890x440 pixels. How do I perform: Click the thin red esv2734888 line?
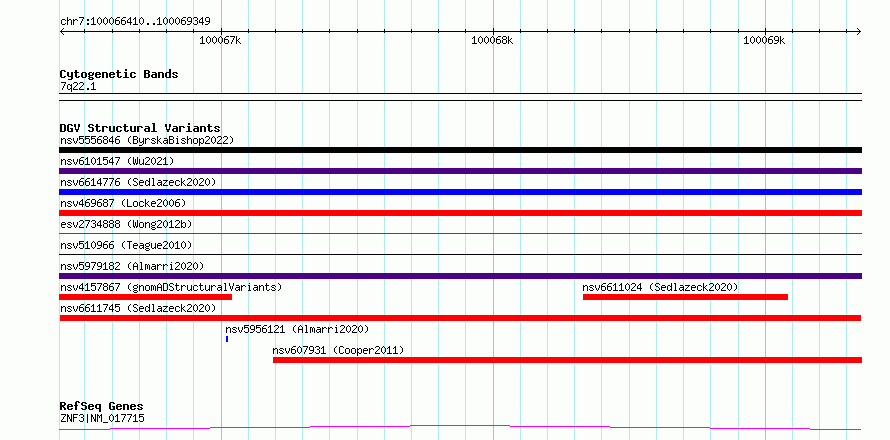point(460,233)
